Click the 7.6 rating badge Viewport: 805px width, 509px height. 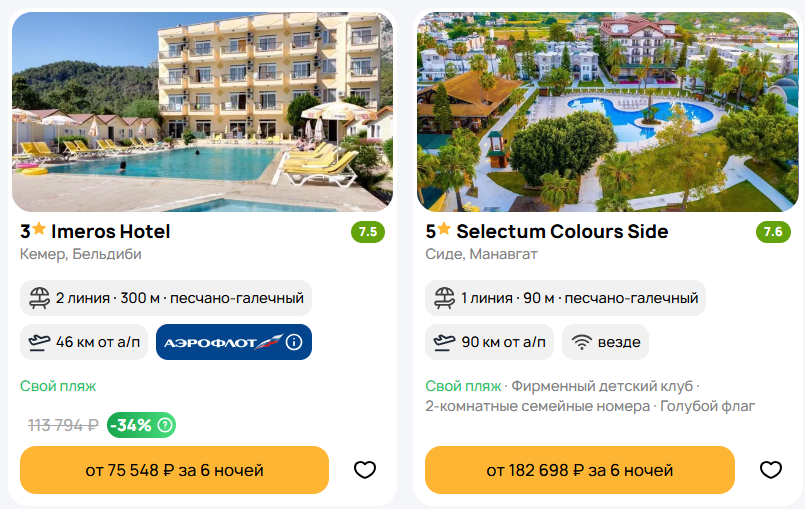click(x=773, y=232)
